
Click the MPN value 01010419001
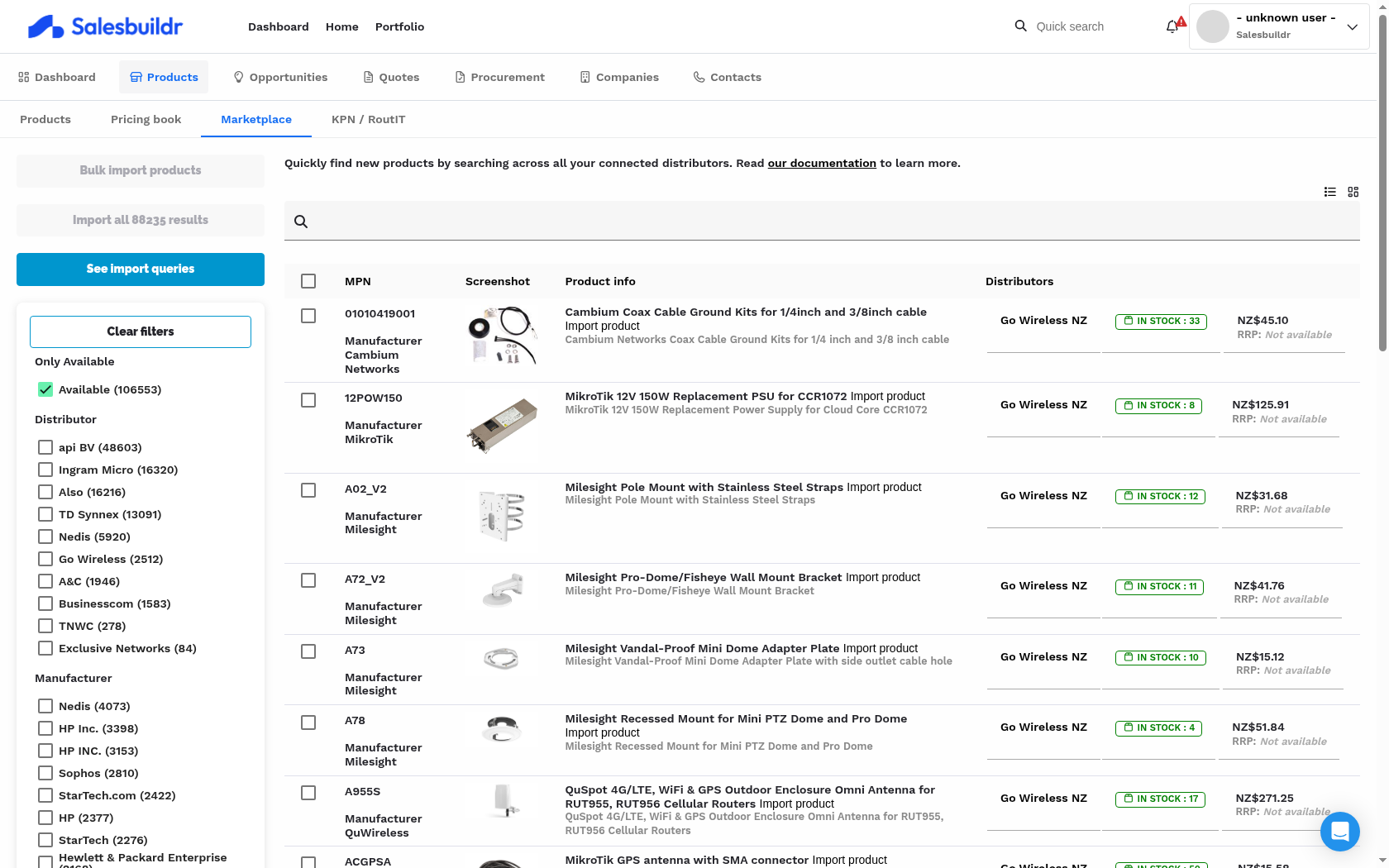380,313
